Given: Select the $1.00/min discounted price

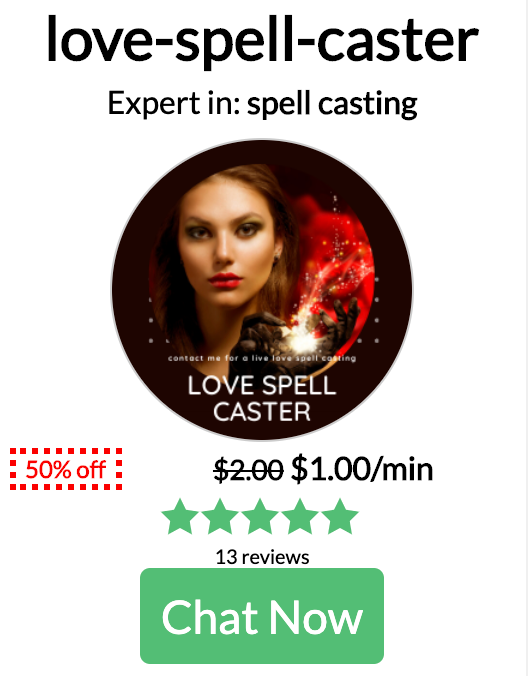Looking at the screenshot, I should click(362, 469).
